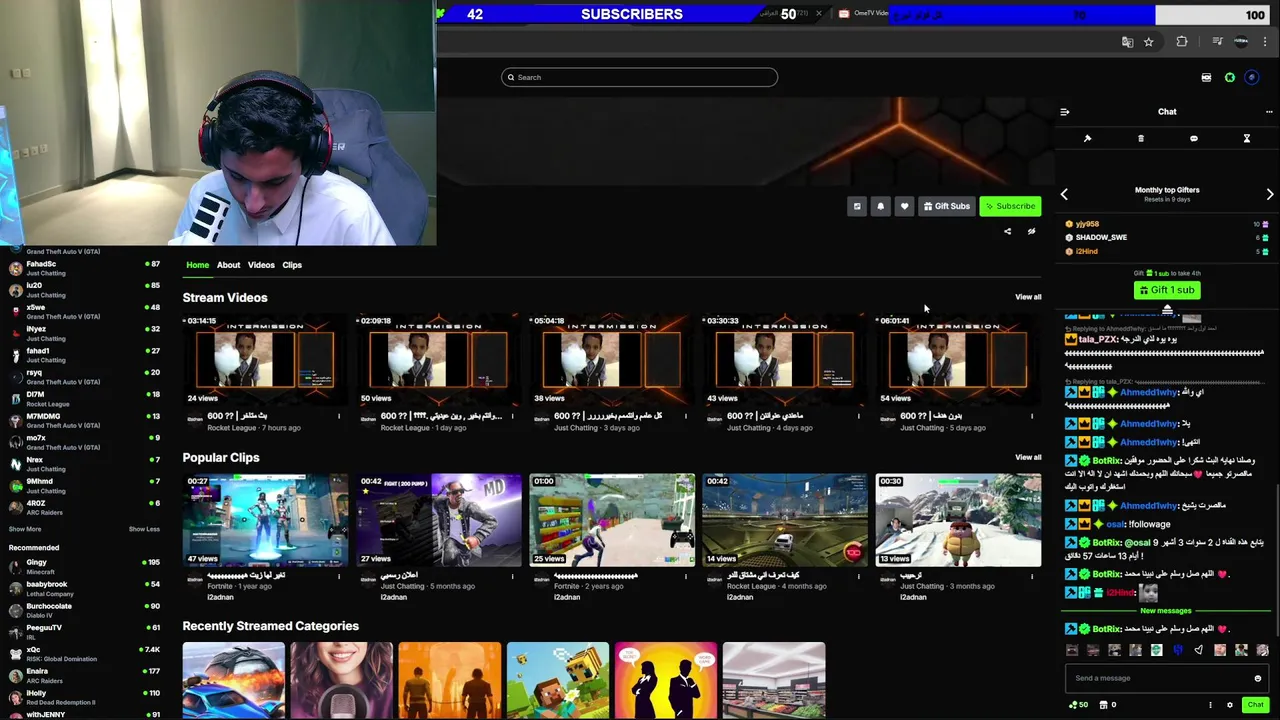Screen dimensions: 1280x720
Task: Click the crossed-out eye icon near share
Action: [1031, 231]
